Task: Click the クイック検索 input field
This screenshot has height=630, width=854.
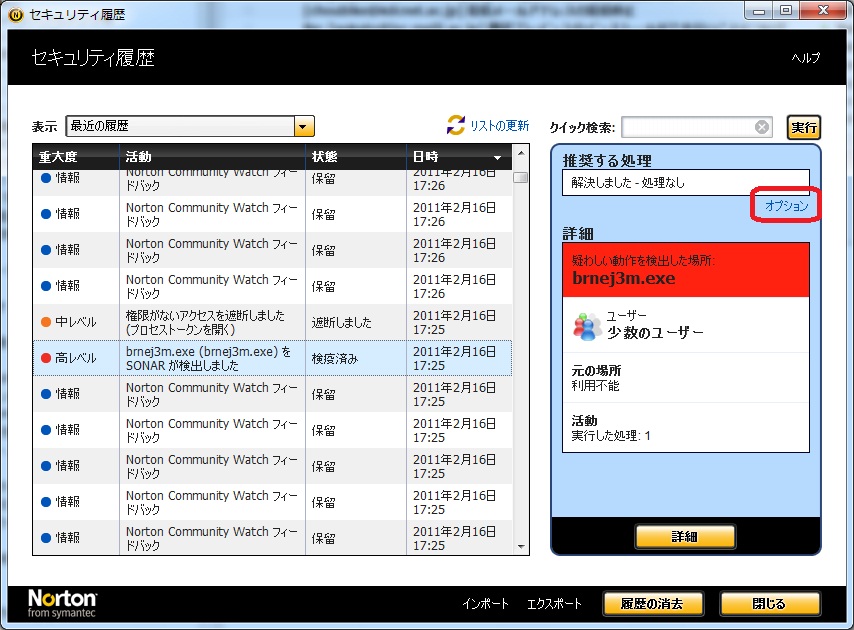Action: point(696,127)
